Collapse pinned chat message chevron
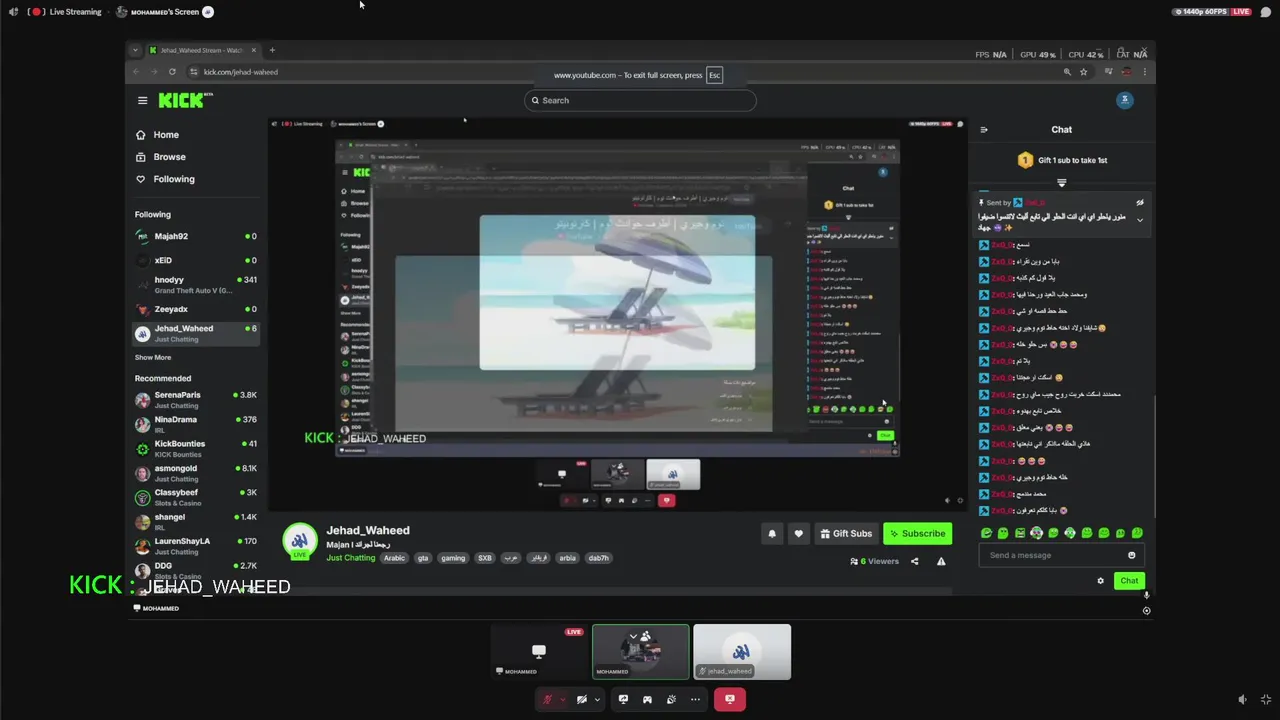 click(x=1140, y=220)
